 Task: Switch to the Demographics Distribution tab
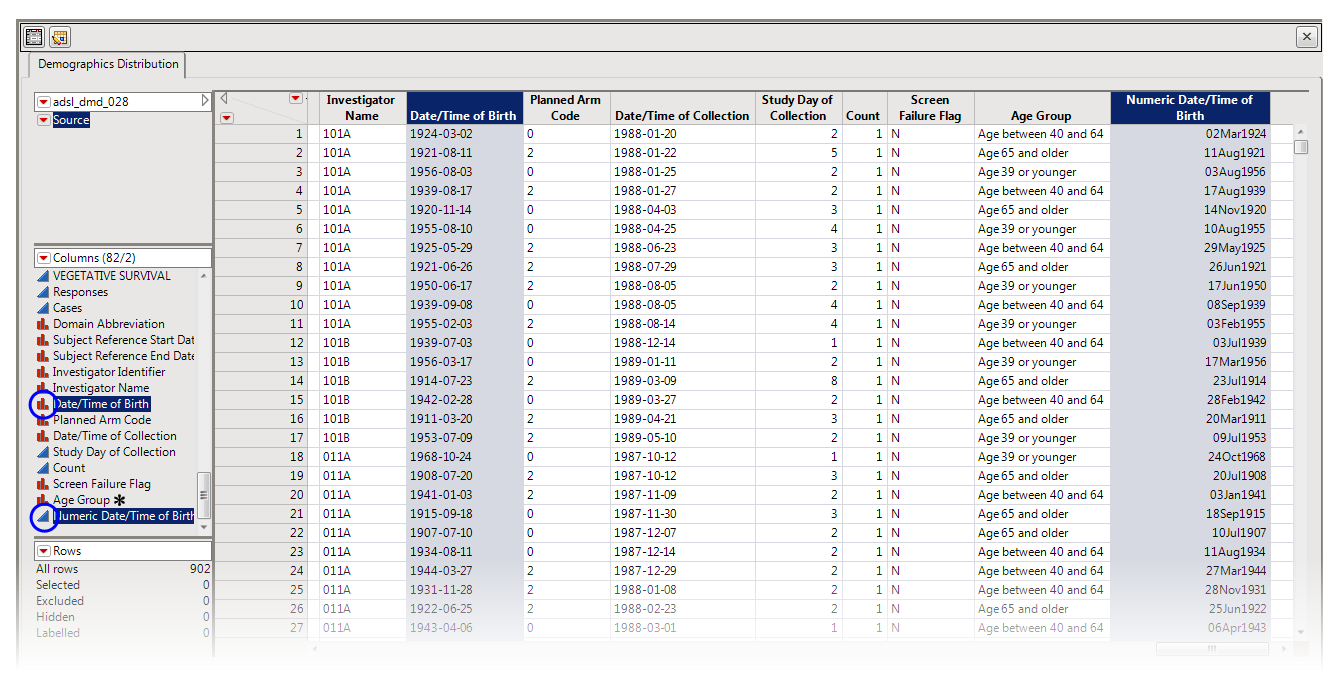coord(108,64)
